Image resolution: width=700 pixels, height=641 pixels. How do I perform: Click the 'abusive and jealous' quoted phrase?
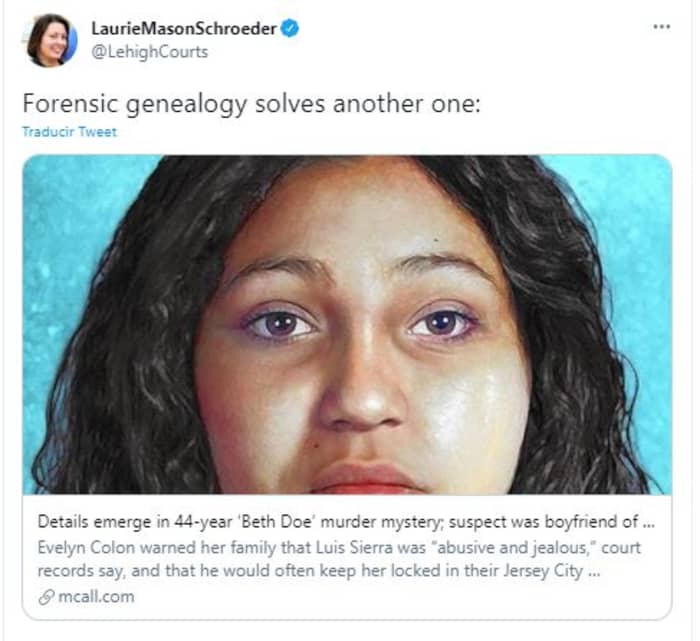(x=512, y=547)
